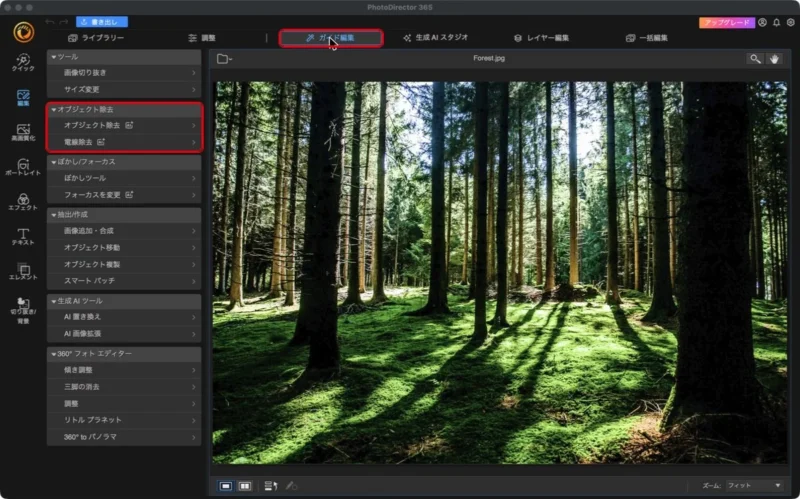Open the 生成 AI スタジオ tab

435,38
